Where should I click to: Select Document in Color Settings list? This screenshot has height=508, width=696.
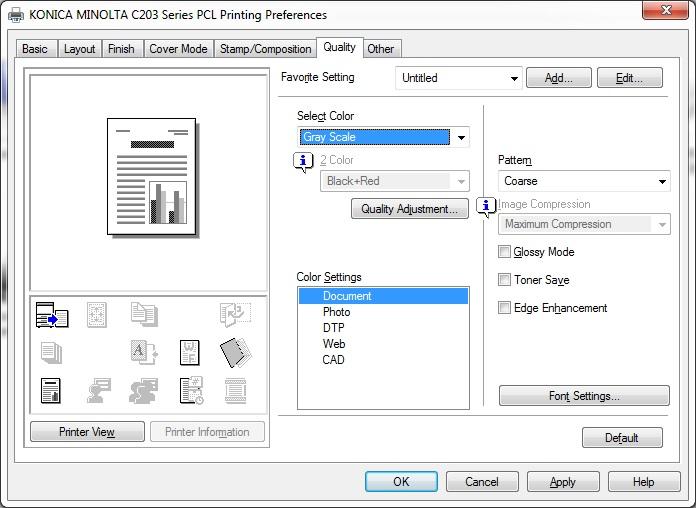(x=383, y=296)
